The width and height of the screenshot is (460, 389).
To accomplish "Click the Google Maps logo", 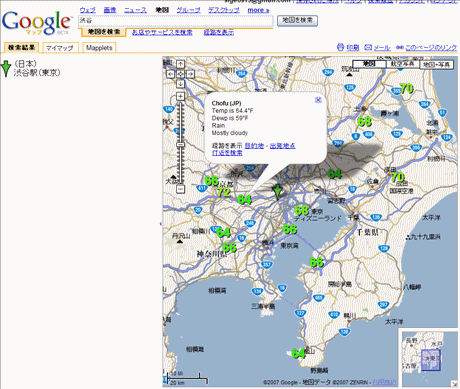I will coord(37,23).
